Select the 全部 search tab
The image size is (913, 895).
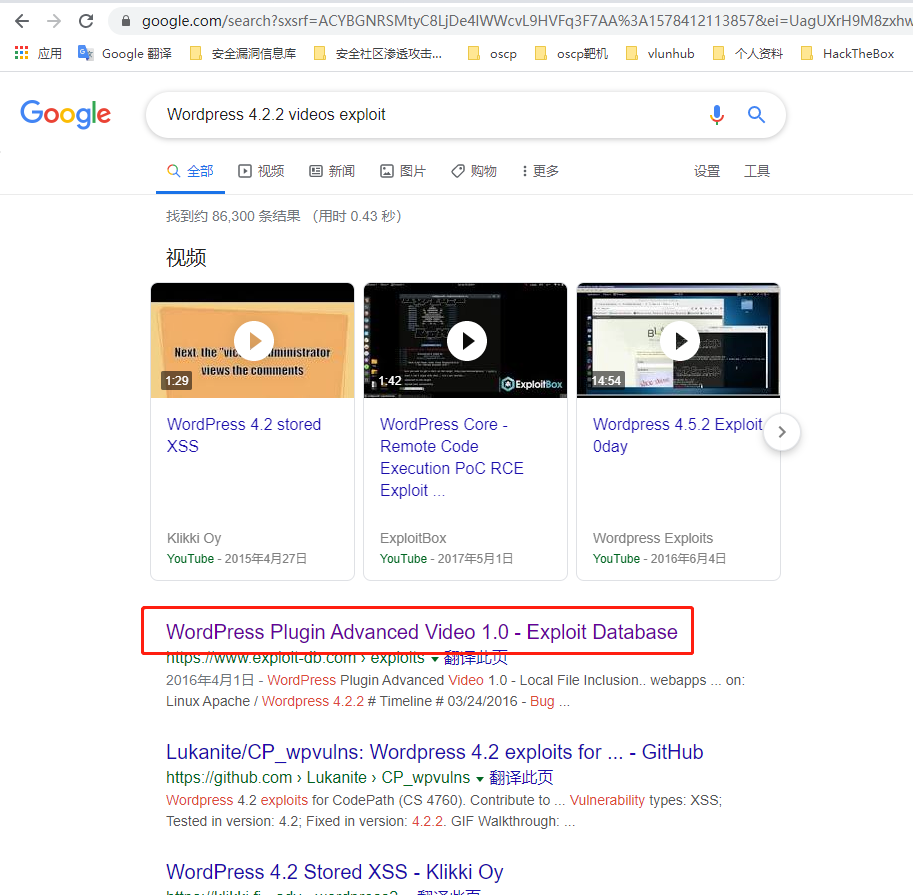pyautogui.click(x=190, y=171)
